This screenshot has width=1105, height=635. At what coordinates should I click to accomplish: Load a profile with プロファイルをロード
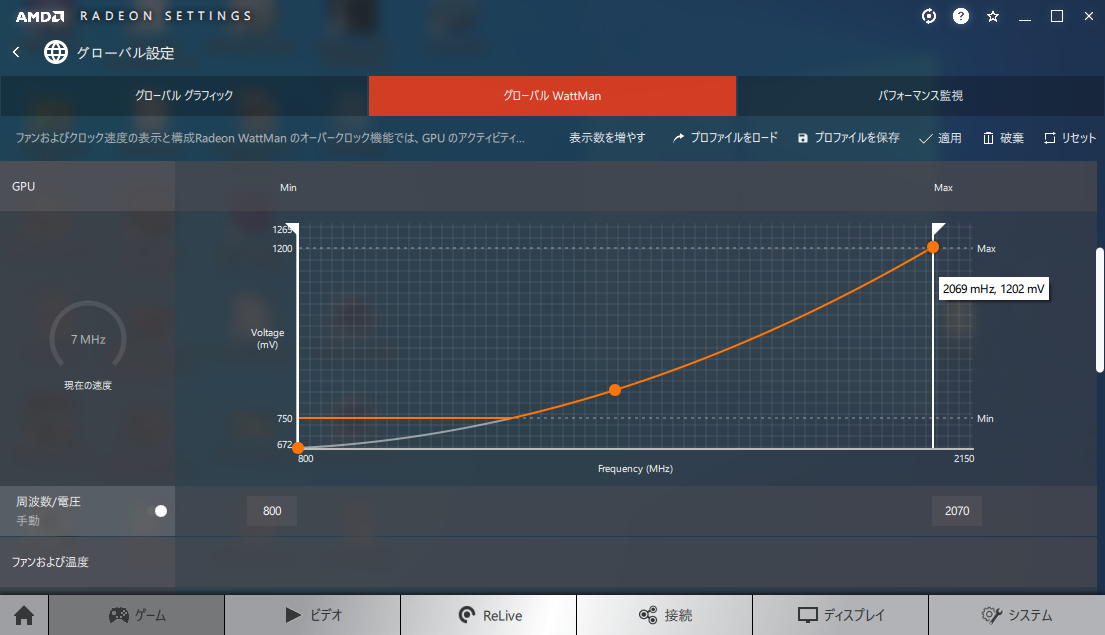[725, 138]
